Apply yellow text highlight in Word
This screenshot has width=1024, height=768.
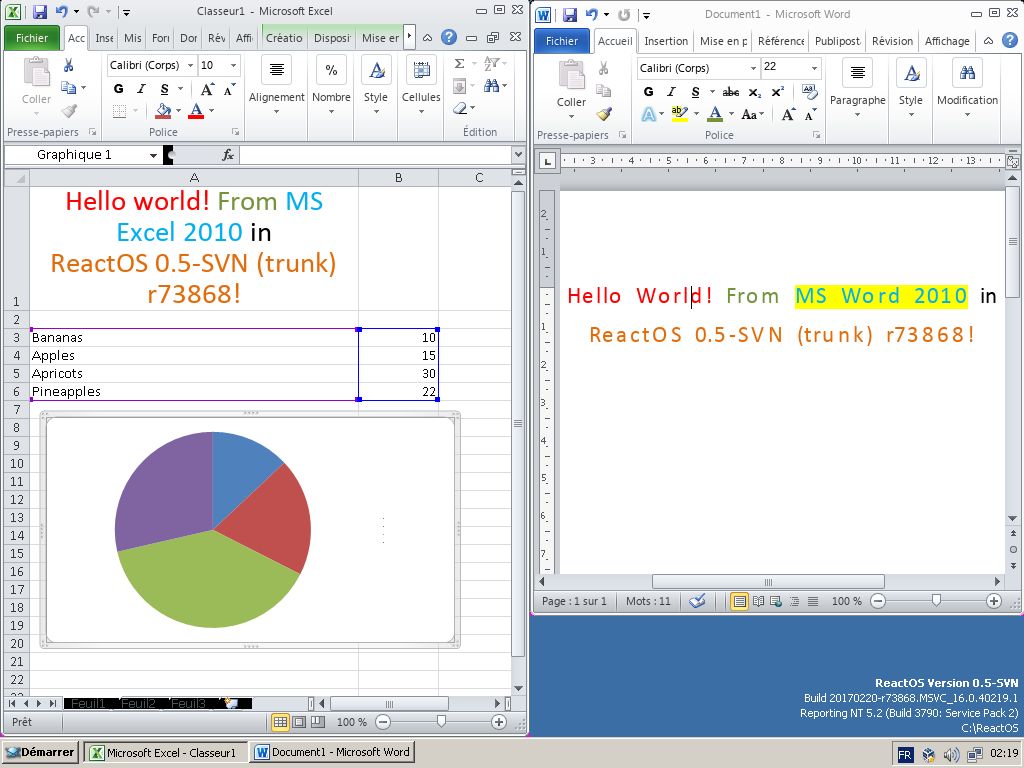point(680,112)
